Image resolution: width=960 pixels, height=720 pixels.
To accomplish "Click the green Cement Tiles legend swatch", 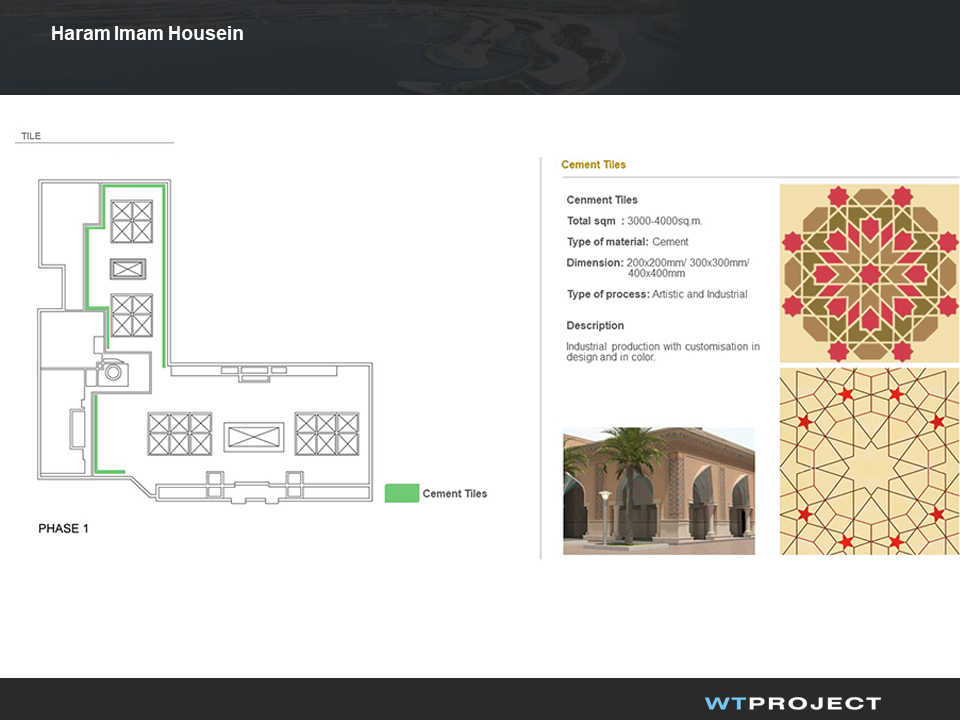I will click(402, 493).
